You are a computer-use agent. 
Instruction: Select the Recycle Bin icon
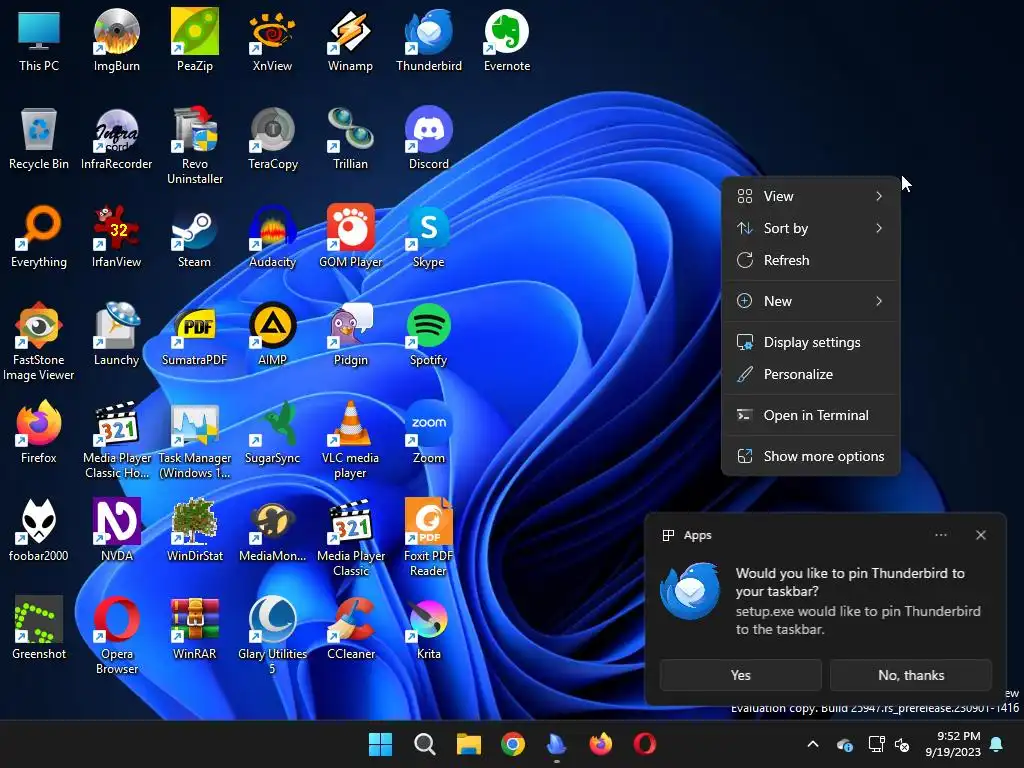[x=39, y=138]
